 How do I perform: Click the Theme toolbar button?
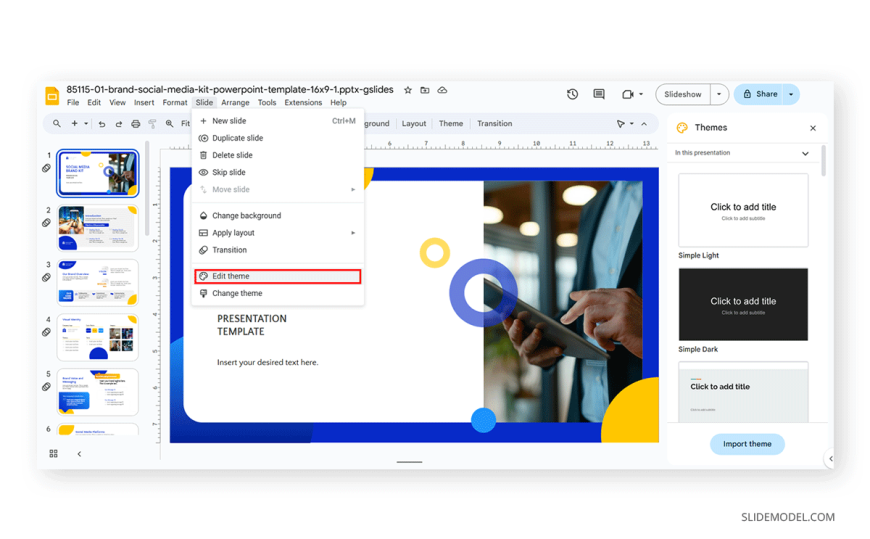[451, 124]
